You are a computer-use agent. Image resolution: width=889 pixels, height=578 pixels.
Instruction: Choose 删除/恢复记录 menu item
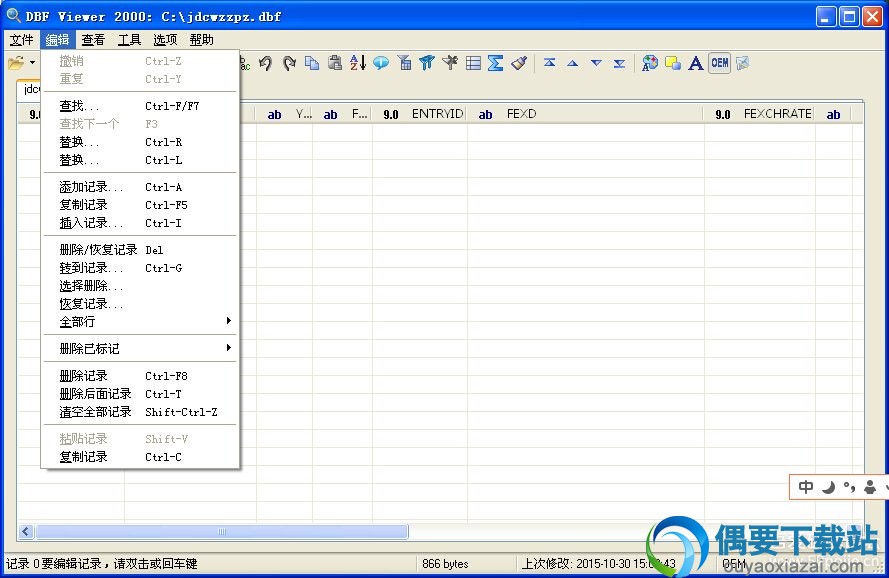point(140,250)
